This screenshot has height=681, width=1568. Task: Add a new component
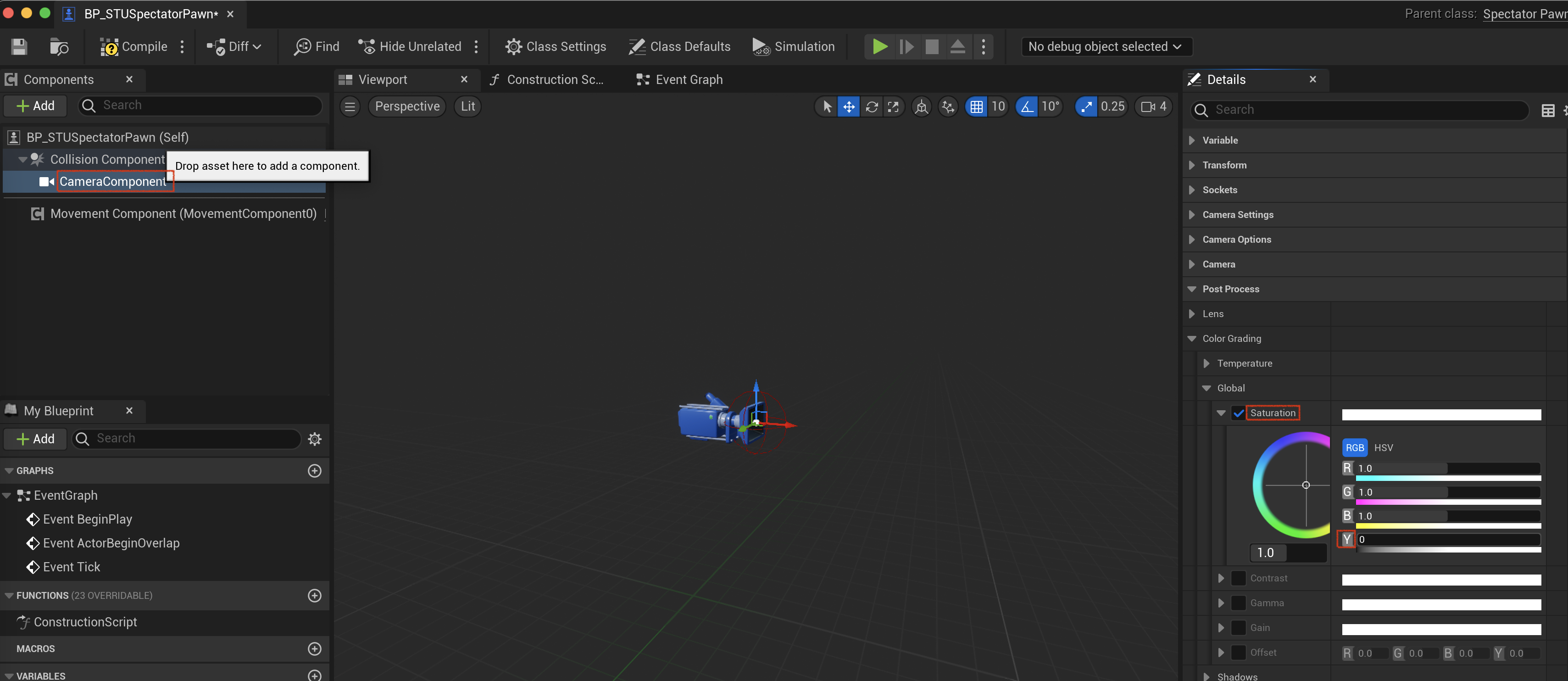click(x=35, y=106)
